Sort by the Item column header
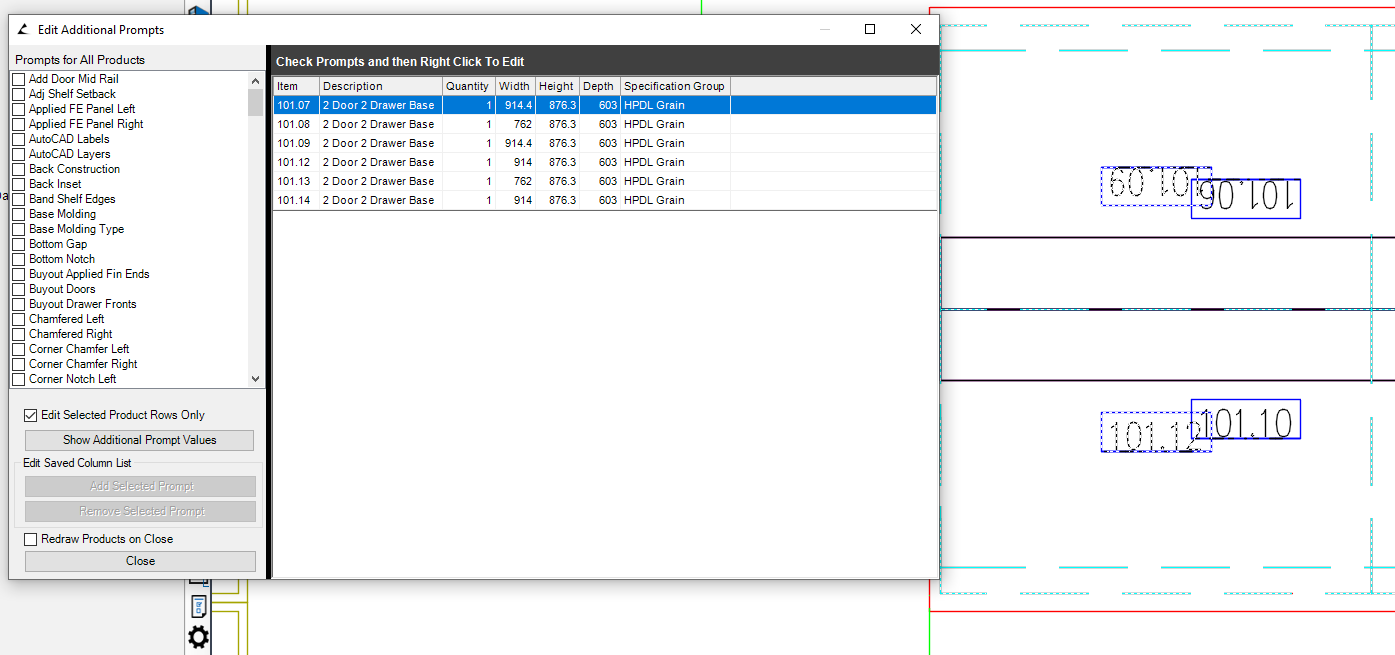 click(x=296, y=86)
